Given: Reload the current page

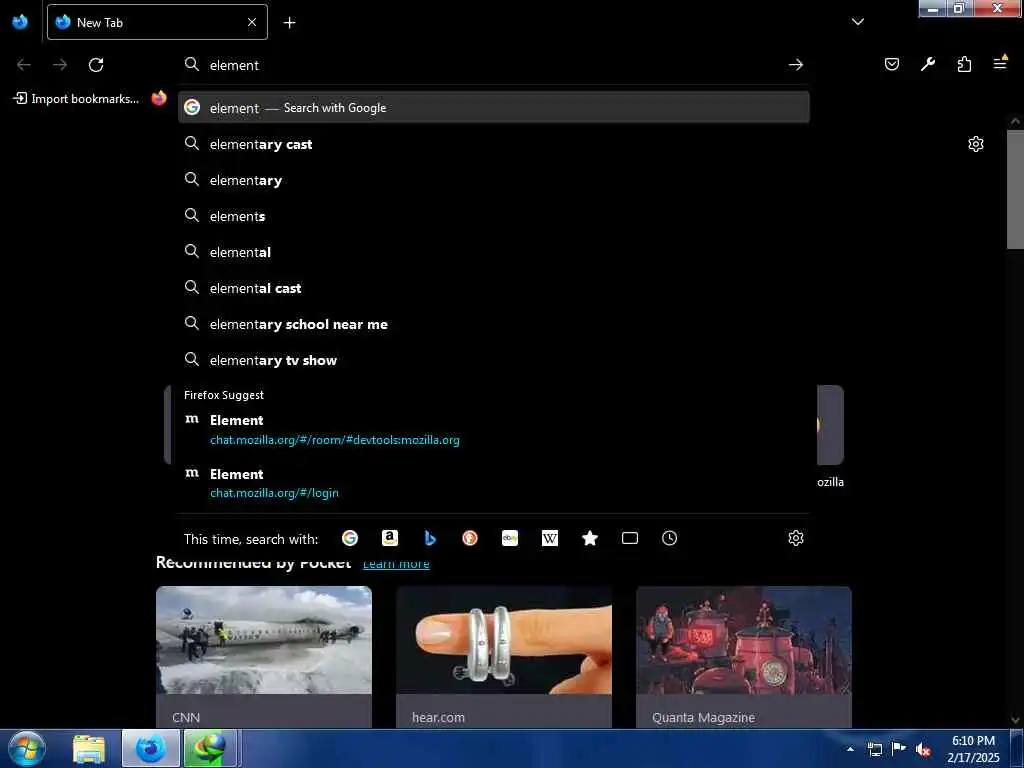Looking at the screenshot, I should 96,65.
